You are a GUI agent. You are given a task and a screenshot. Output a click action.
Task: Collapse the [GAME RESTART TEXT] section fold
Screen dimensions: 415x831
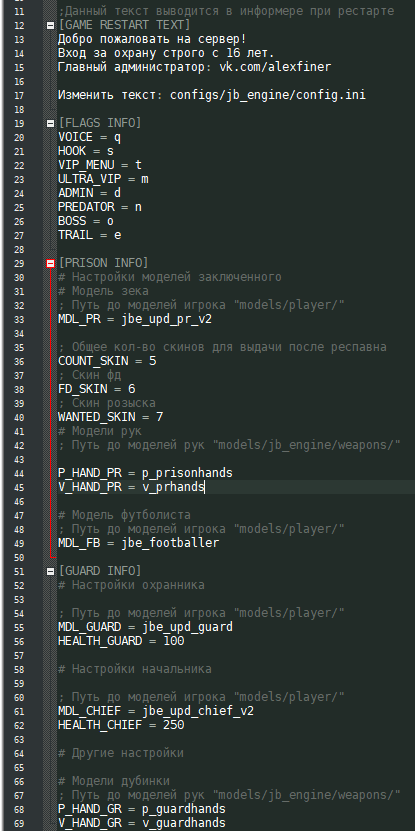(50, 25)
